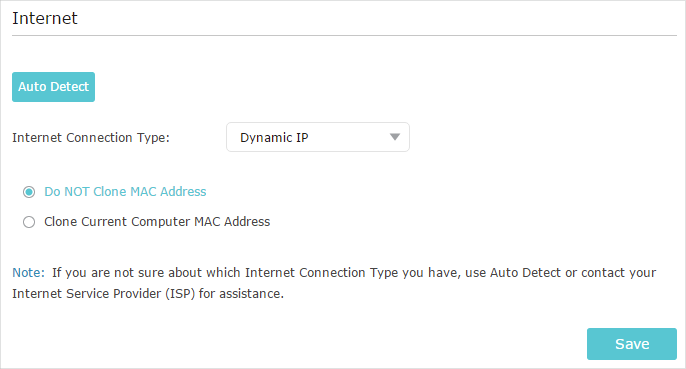This screenshot has width=686, height=369.
Task: Click the Internet Connection Type label
Action: [91, 137]
